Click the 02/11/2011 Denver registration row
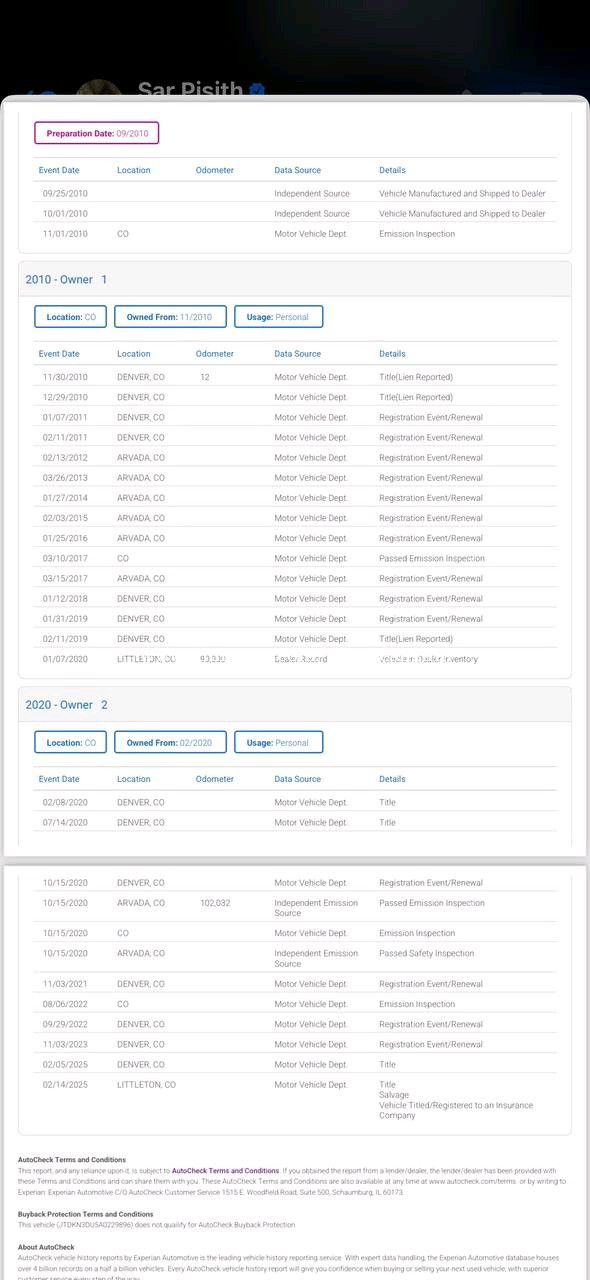590x1280 pixels. [295, 437]
